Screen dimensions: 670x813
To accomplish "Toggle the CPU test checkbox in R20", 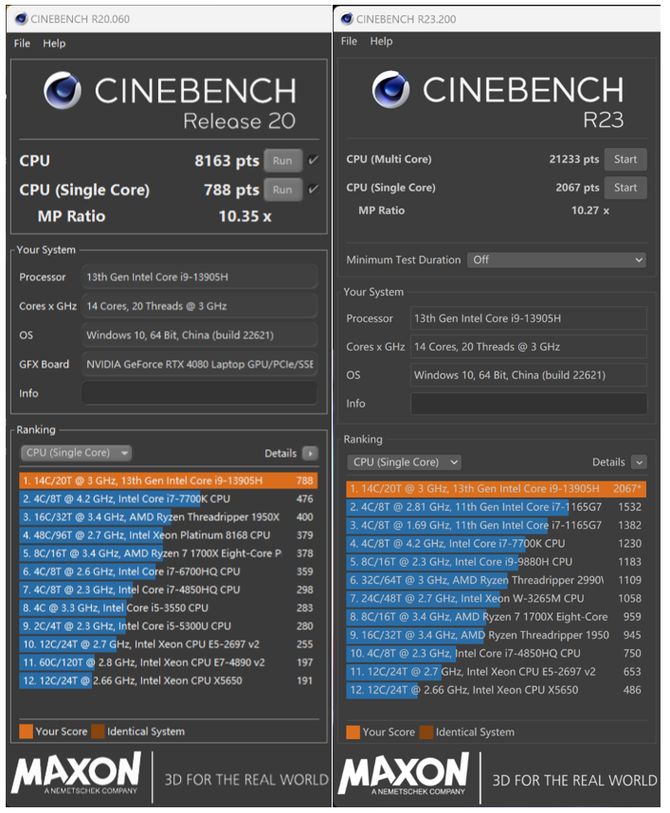I will pyautogui.click(x=313, y=160).
